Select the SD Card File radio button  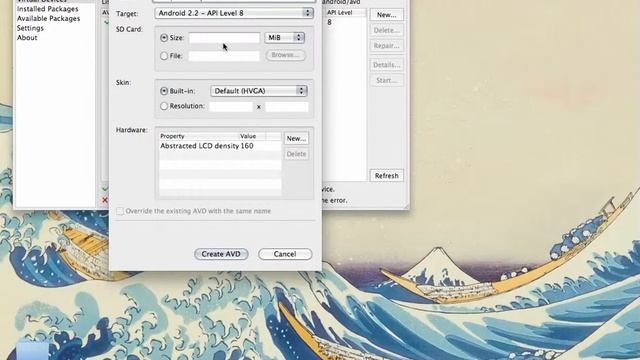coord(164,56)
